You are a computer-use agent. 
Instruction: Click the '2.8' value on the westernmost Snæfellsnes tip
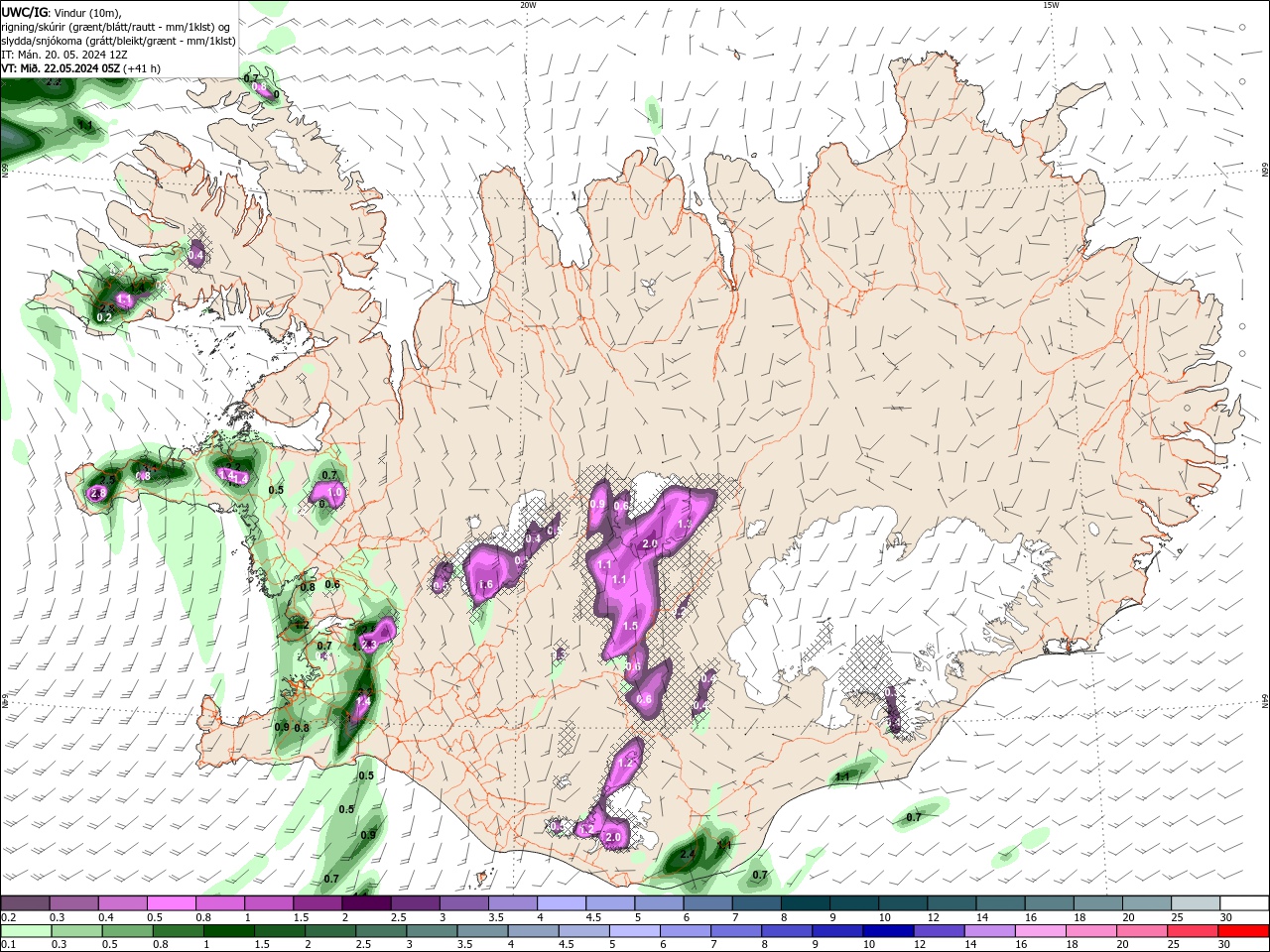pos(97,493)
